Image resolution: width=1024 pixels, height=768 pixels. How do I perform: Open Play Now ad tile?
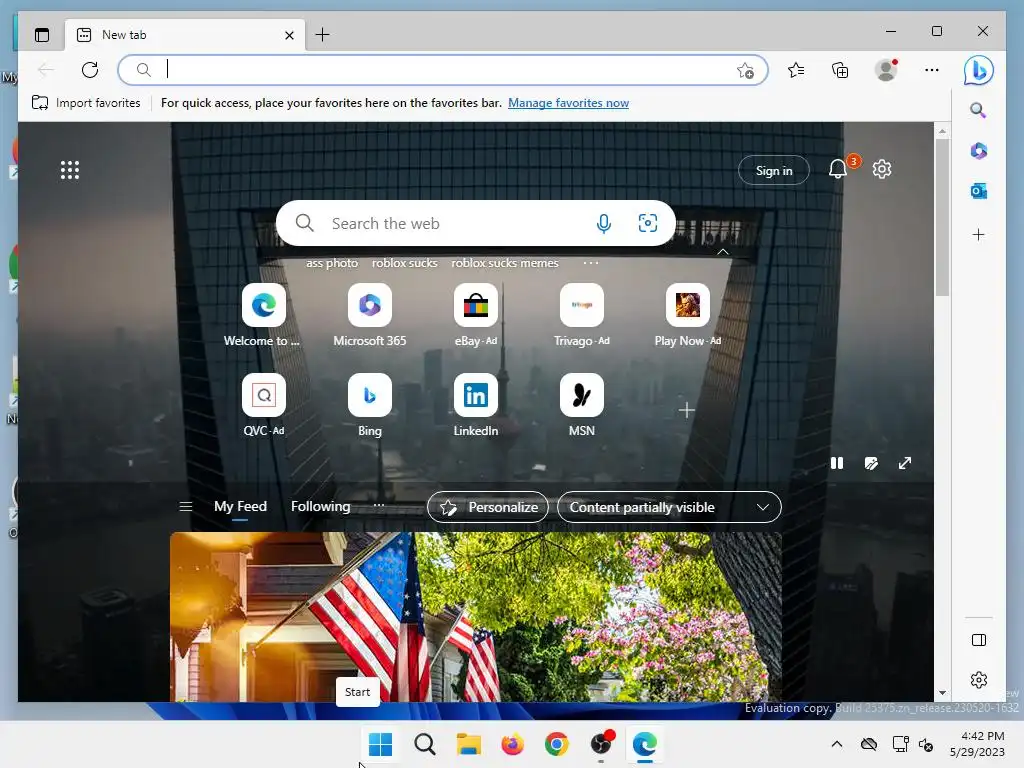(x=688, y=305)
